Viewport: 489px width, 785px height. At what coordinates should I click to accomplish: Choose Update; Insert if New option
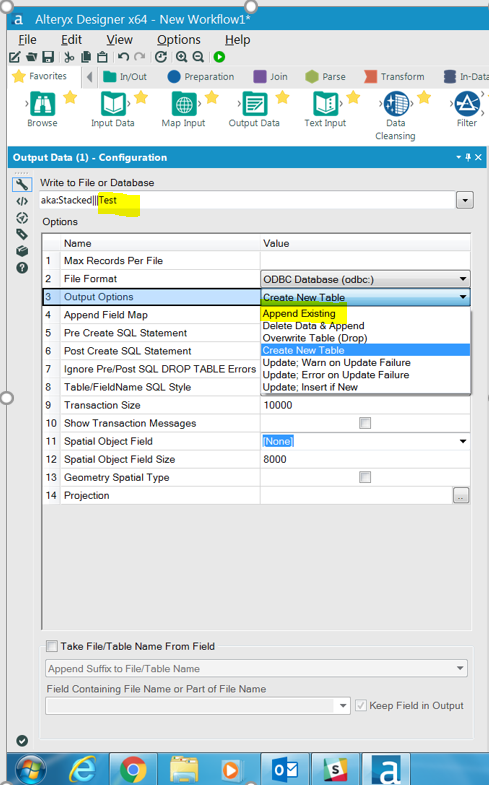(310, 387)
